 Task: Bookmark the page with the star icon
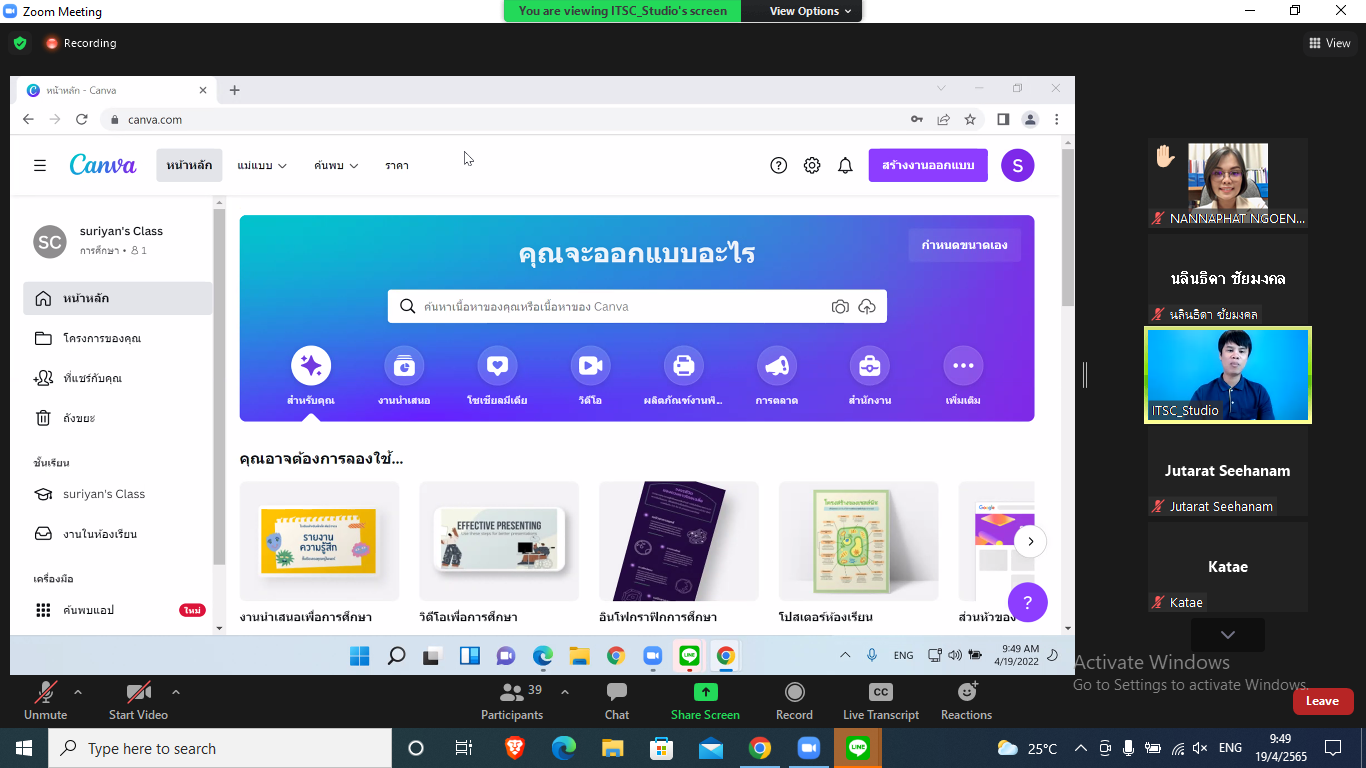(x=970, y=119)
